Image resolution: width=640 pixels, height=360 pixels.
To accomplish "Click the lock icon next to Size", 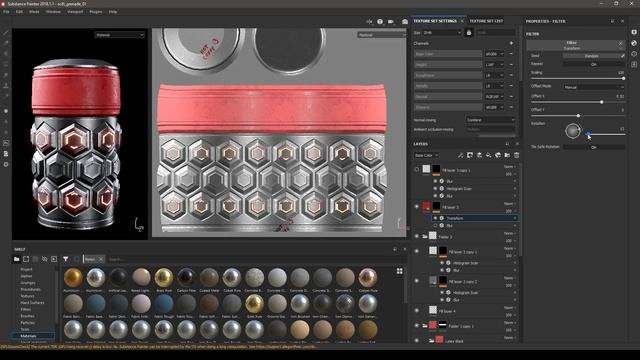I will (x=469, y=33).
